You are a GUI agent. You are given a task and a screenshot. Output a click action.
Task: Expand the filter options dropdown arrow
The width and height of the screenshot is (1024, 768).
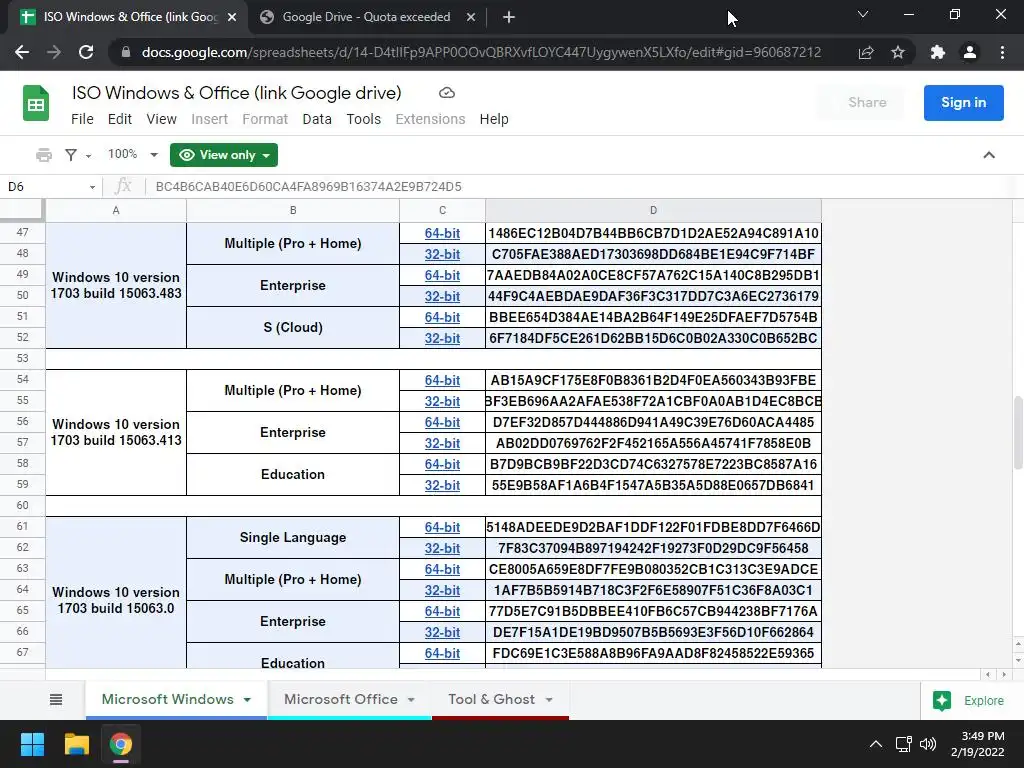pos(88,155)
